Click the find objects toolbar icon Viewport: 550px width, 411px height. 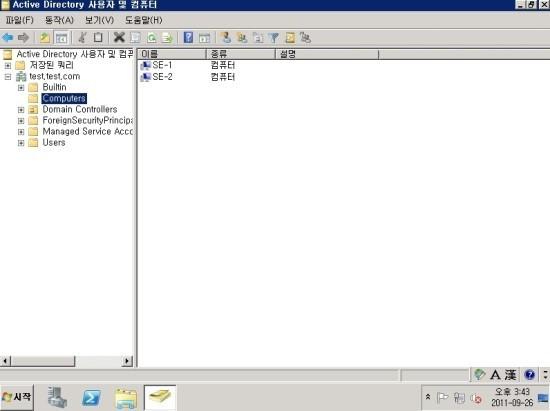coord(290,38)
